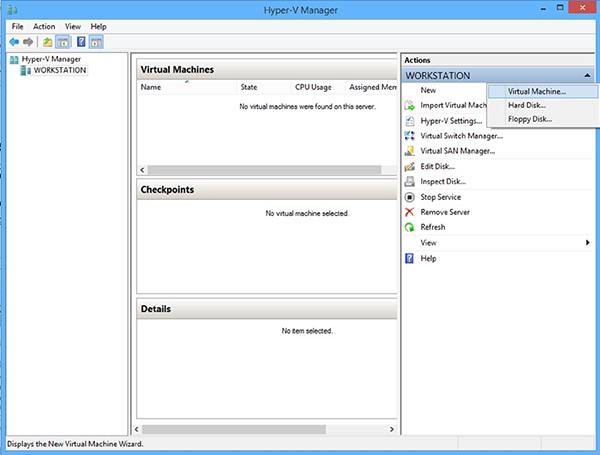Toggle the Show/Hide Action Pane toolbar icon
This screenshot has height=455, width=600.
point(96,42)
